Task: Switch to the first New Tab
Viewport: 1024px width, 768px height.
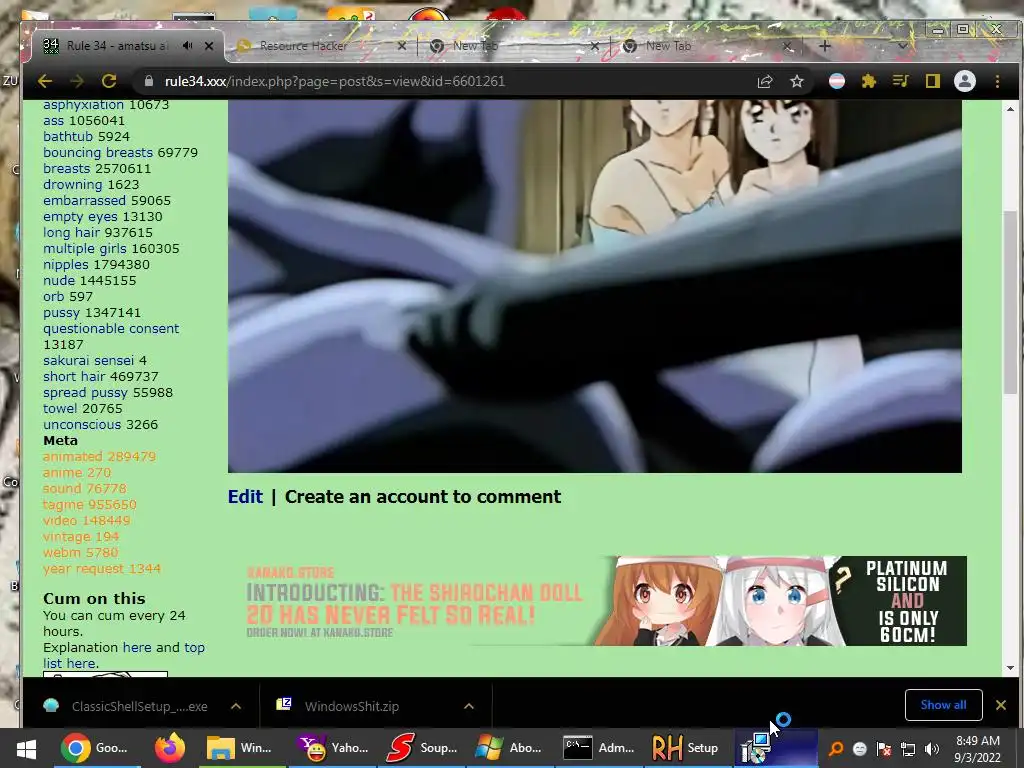Action: 475,46
